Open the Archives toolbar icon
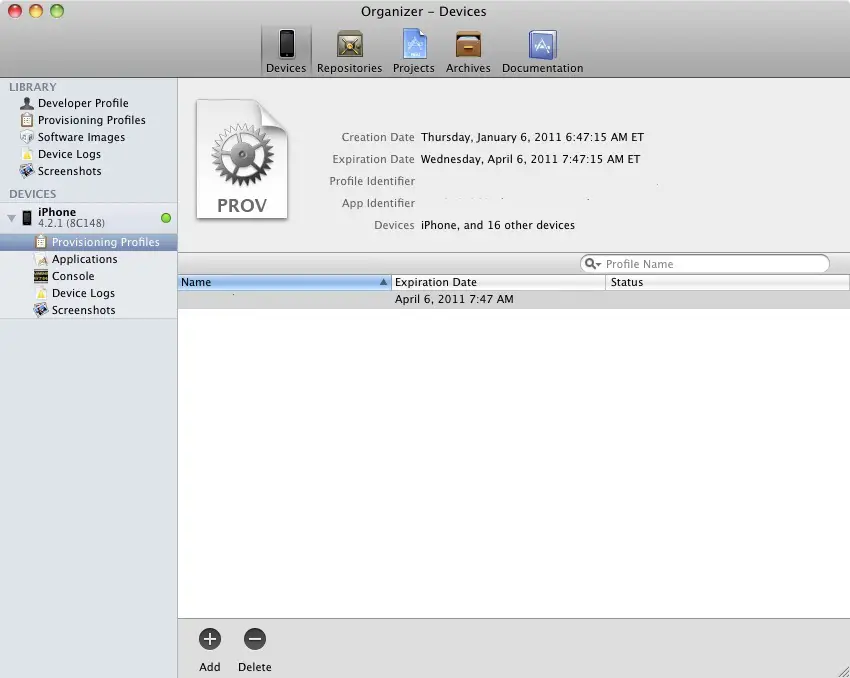The height and width of the screenshot is (678, 850). (x=468, y=49)
